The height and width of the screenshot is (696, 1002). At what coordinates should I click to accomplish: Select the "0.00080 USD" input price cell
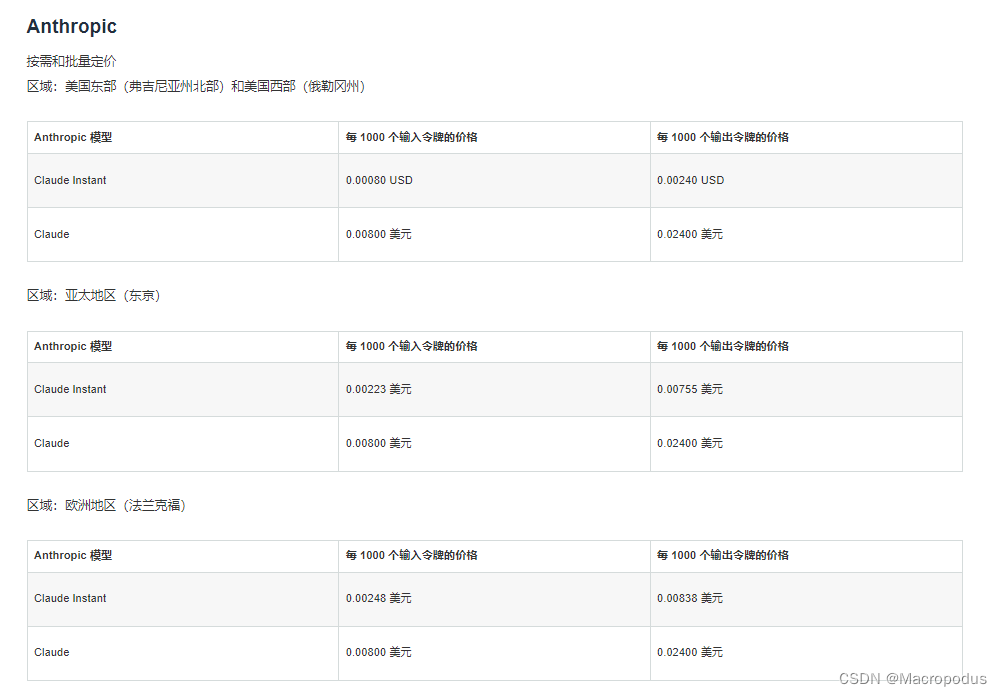[379, 180]
